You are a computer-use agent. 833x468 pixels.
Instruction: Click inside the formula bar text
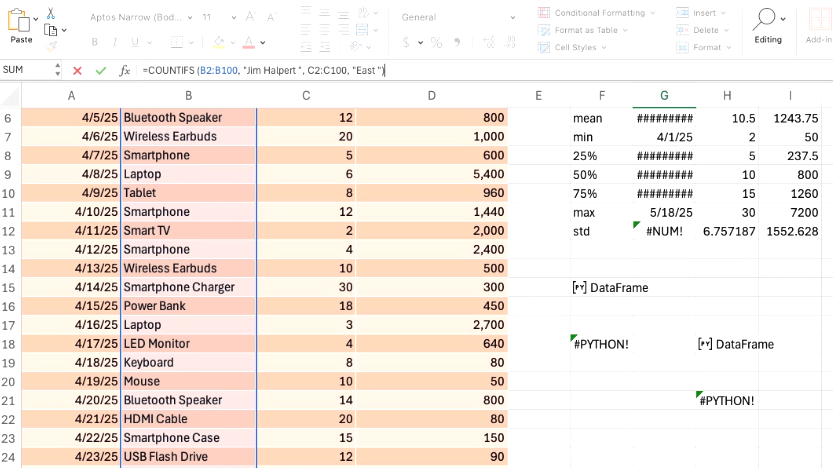point(264,70)
